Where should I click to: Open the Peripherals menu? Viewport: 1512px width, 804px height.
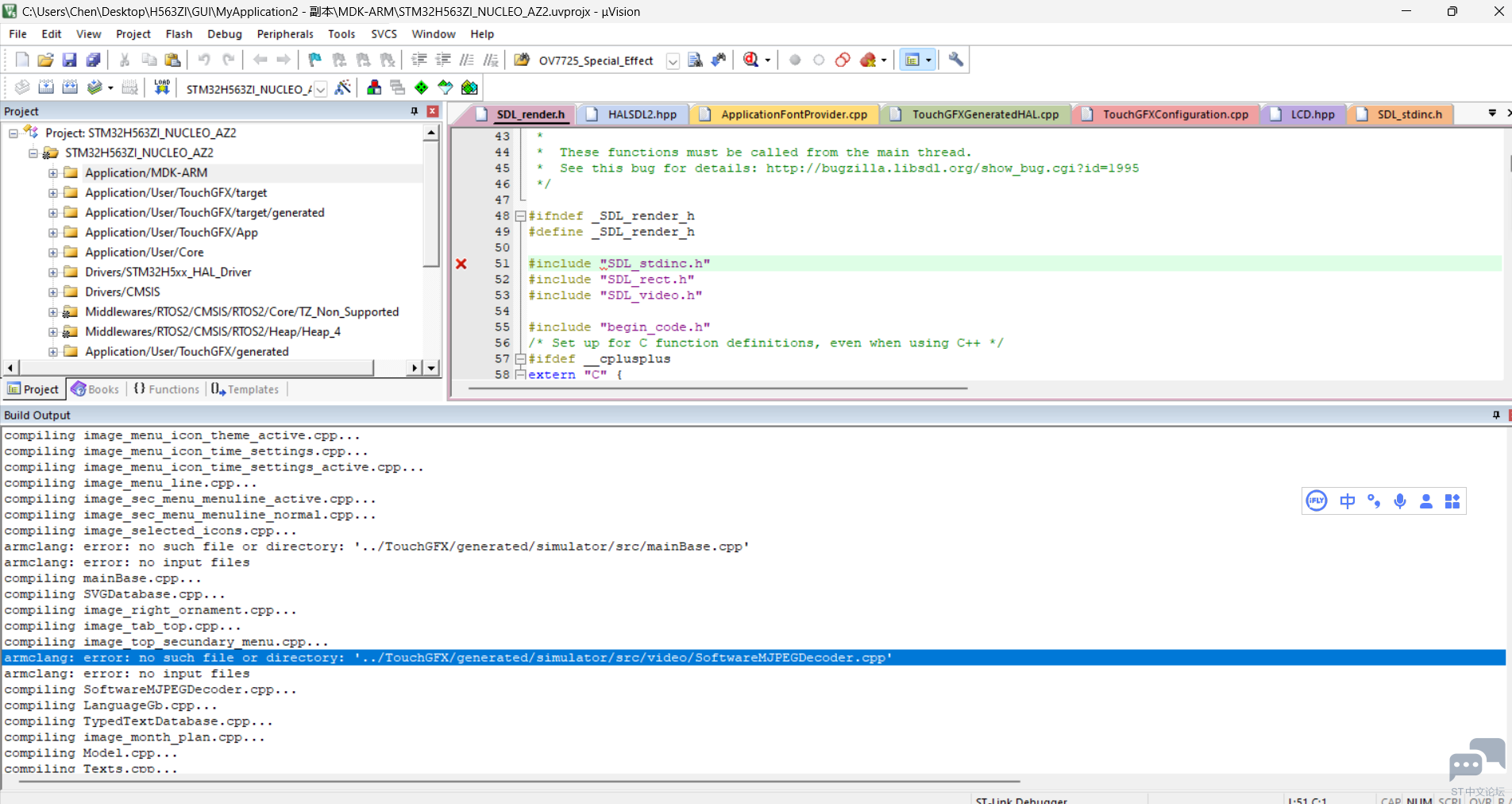[285, 34]
